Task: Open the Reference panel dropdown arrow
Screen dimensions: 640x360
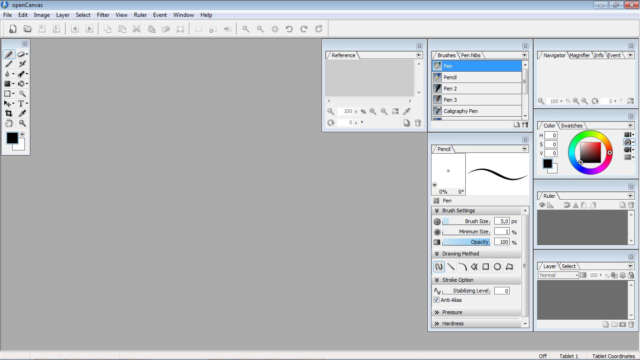Action: click(x=418, y=55)
